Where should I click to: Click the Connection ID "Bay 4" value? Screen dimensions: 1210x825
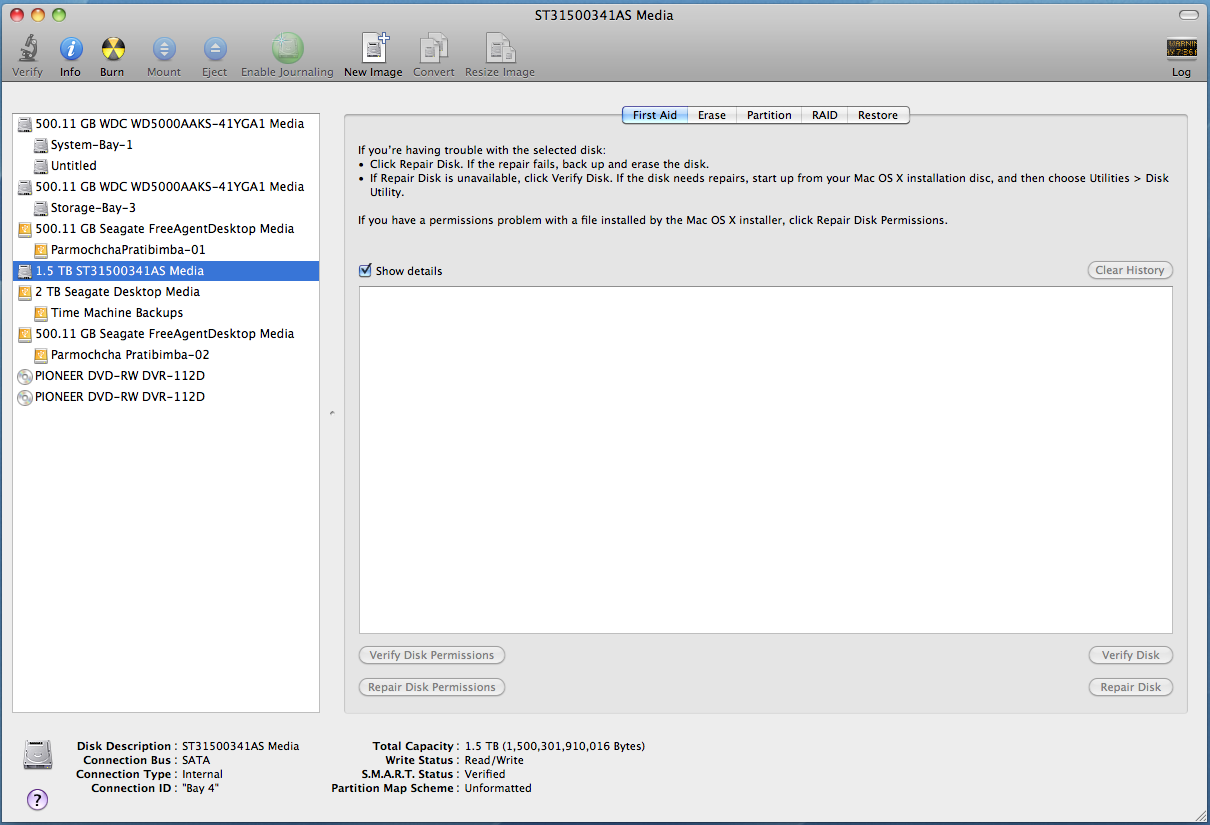click(200, 788)
